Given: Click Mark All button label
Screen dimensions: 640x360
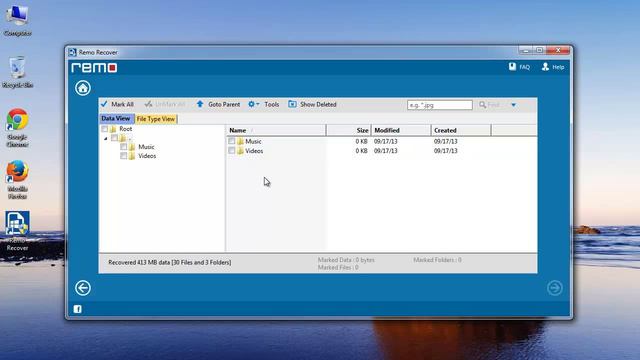Looking at the screenshot, I should 122,104.
